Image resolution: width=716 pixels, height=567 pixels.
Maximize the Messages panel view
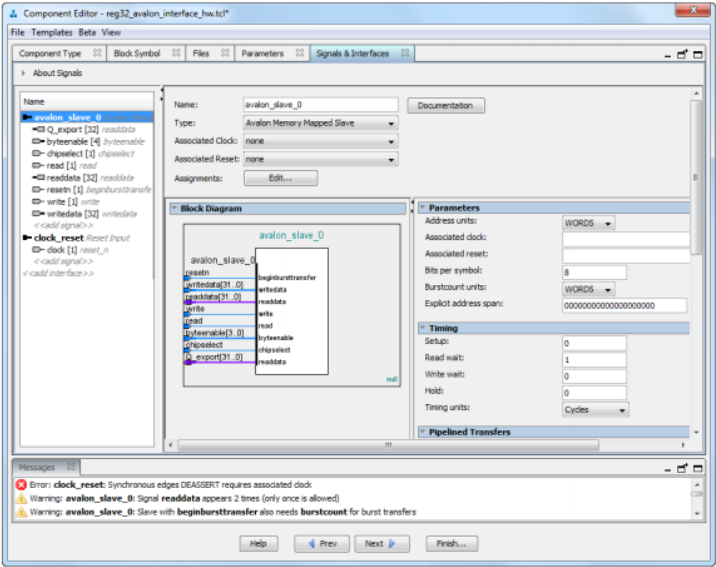(x=698, y=468)
